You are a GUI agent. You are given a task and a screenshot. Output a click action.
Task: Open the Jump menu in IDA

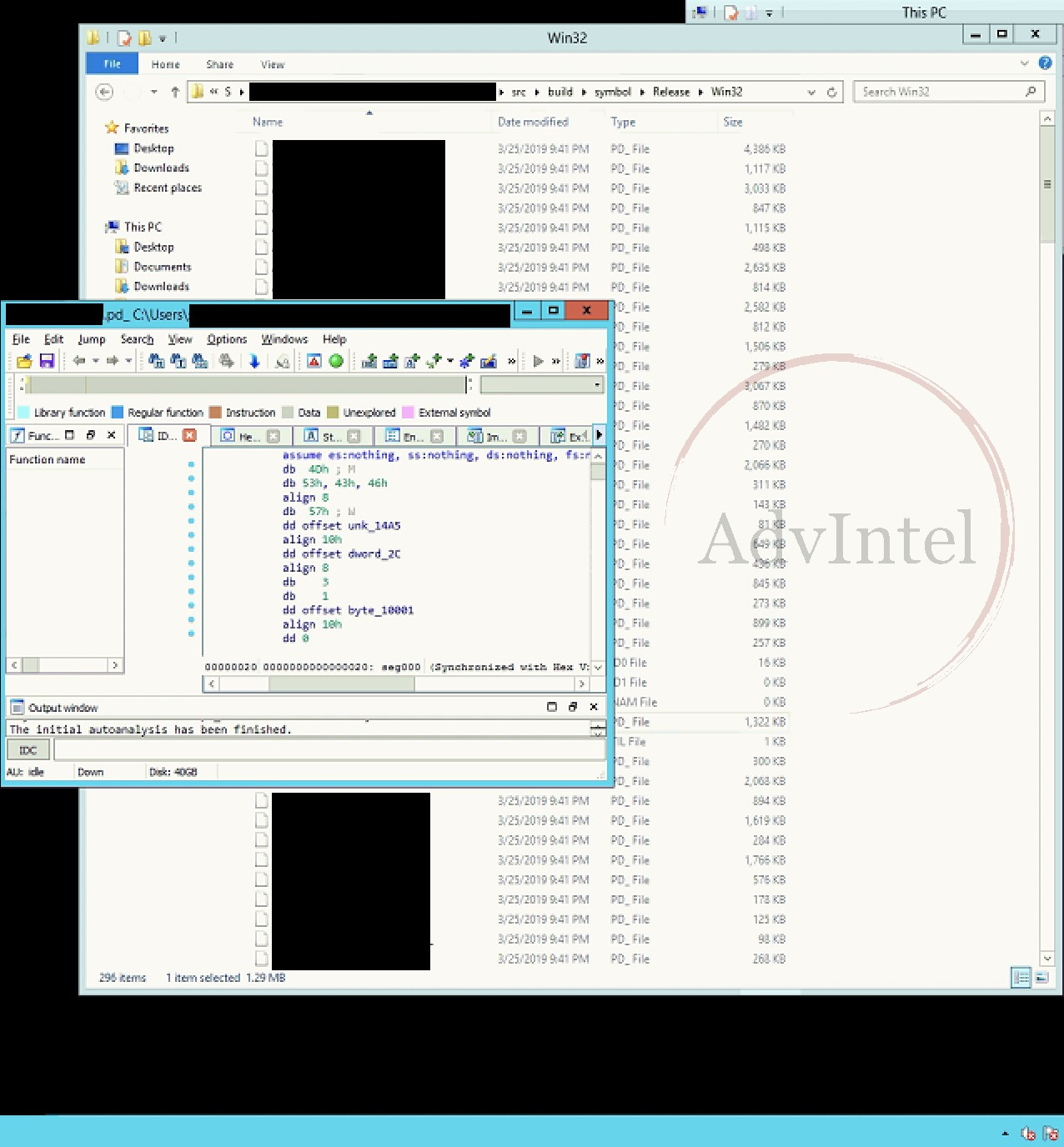(92, 339)
